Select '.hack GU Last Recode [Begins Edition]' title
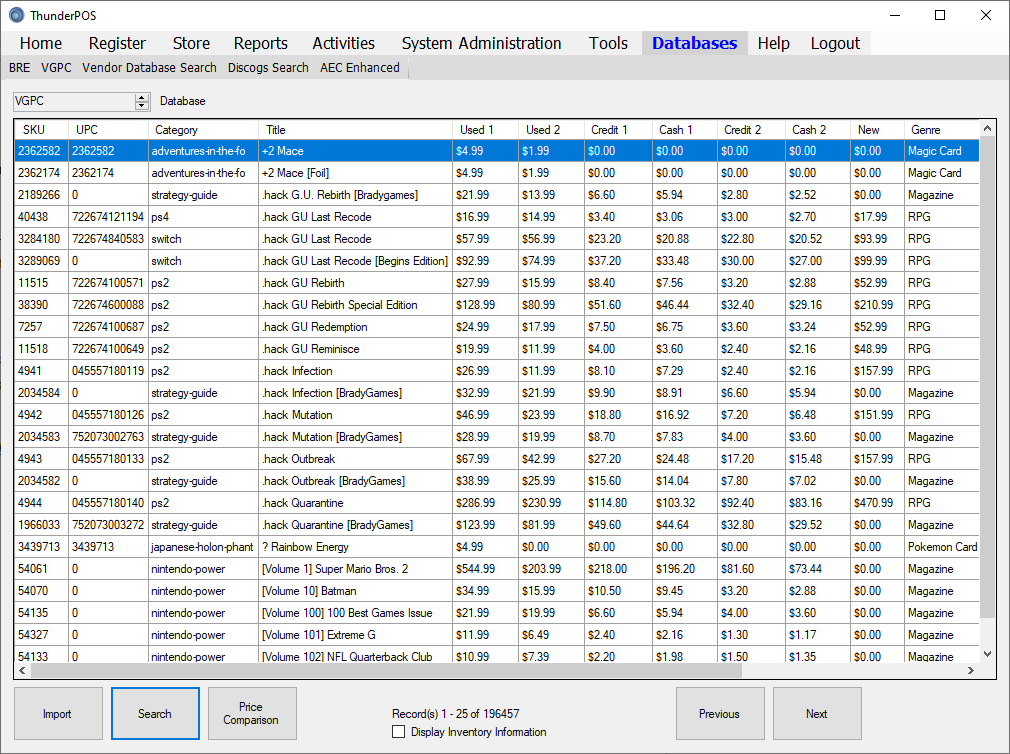This screenshot has height=754, width=1010. point(355,261)
